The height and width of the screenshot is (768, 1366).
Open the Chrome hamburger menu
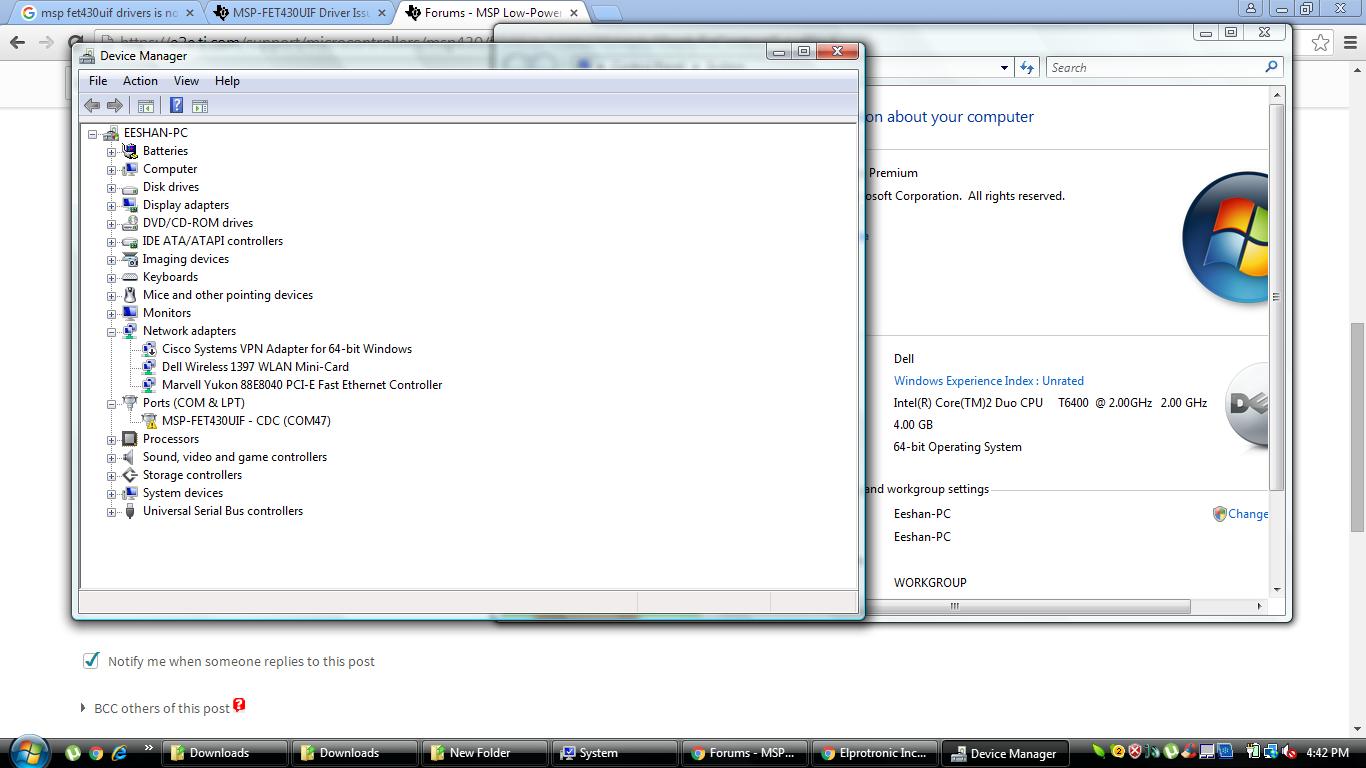tap(1350, 42)
